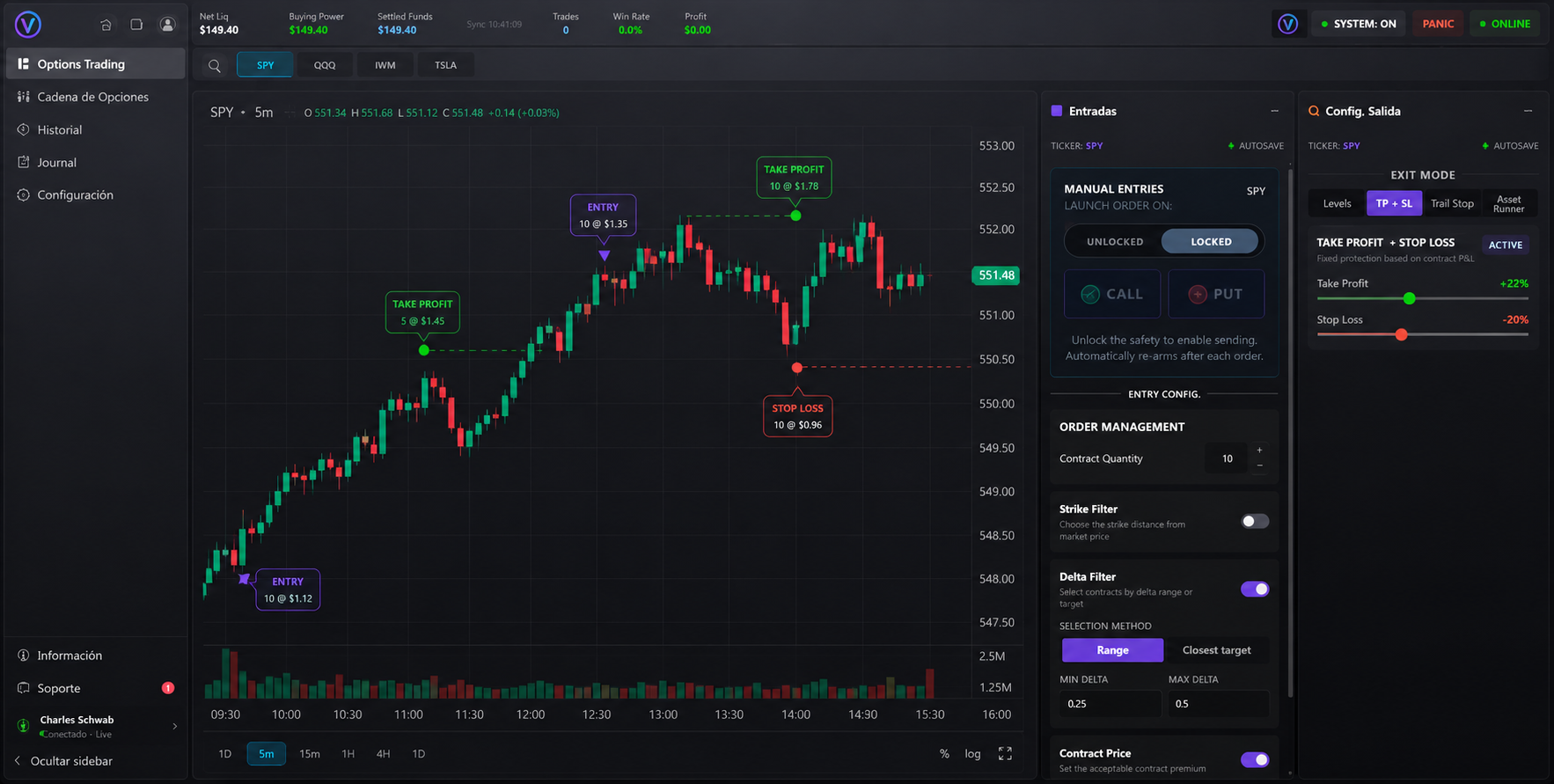Click Ocultar sidebar to collapse it
The image size is (1554, 784).
(63, 761)
